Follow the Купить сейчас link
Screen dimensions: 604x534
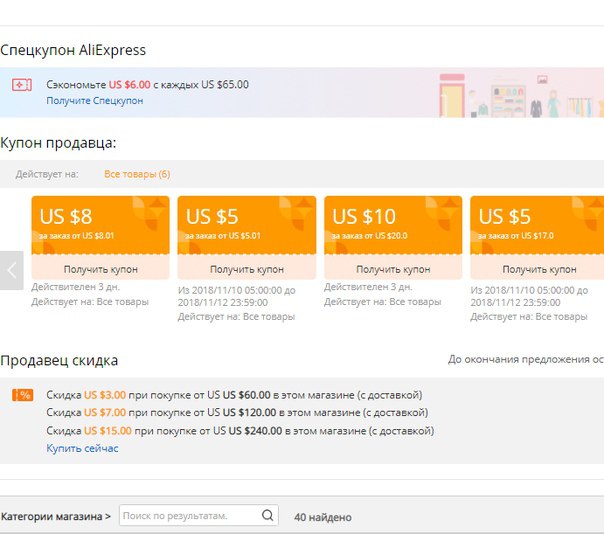point(82,448)
